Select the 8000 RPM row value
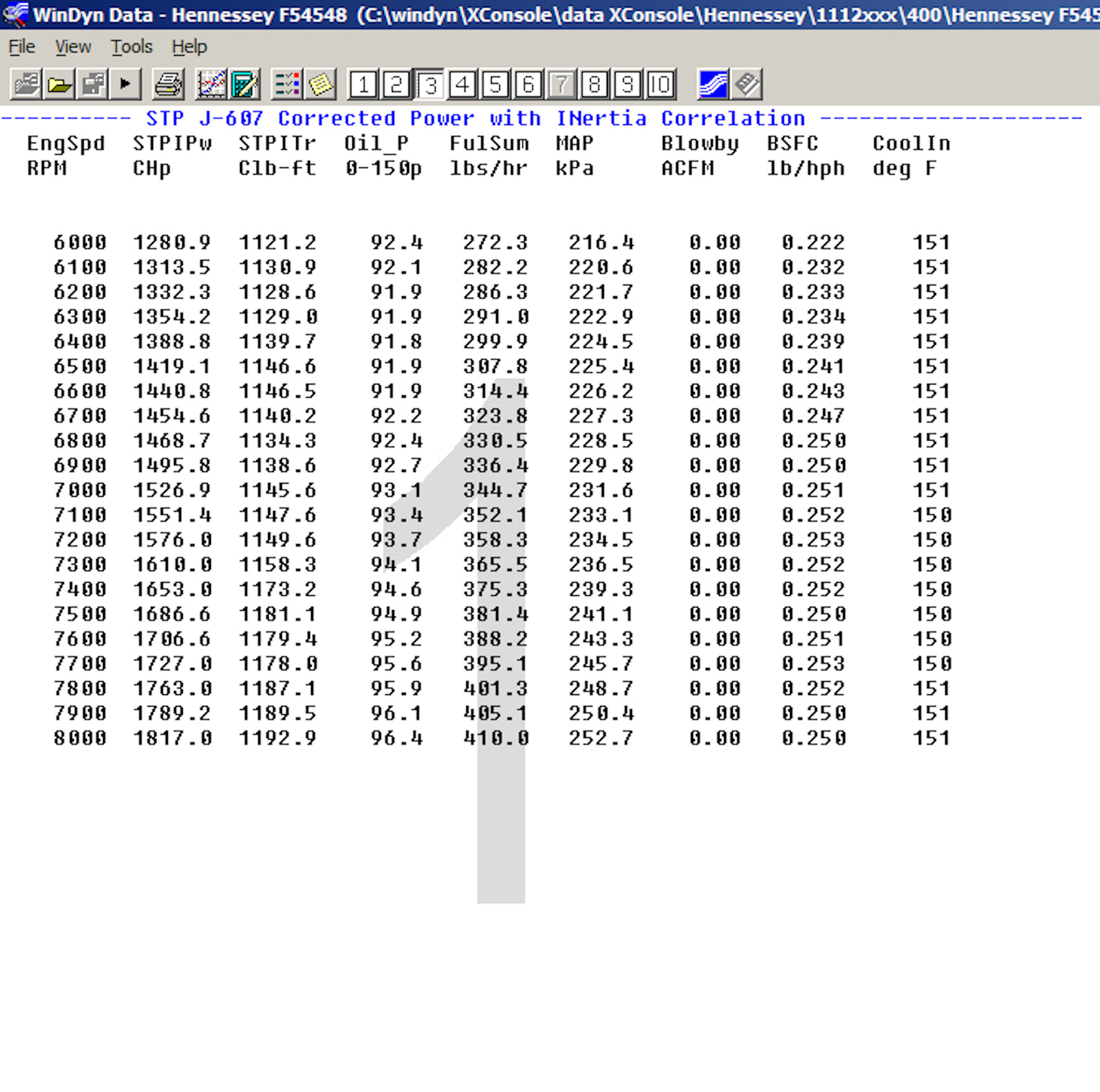This screenshot has height=1092, width=1100. 80,737
